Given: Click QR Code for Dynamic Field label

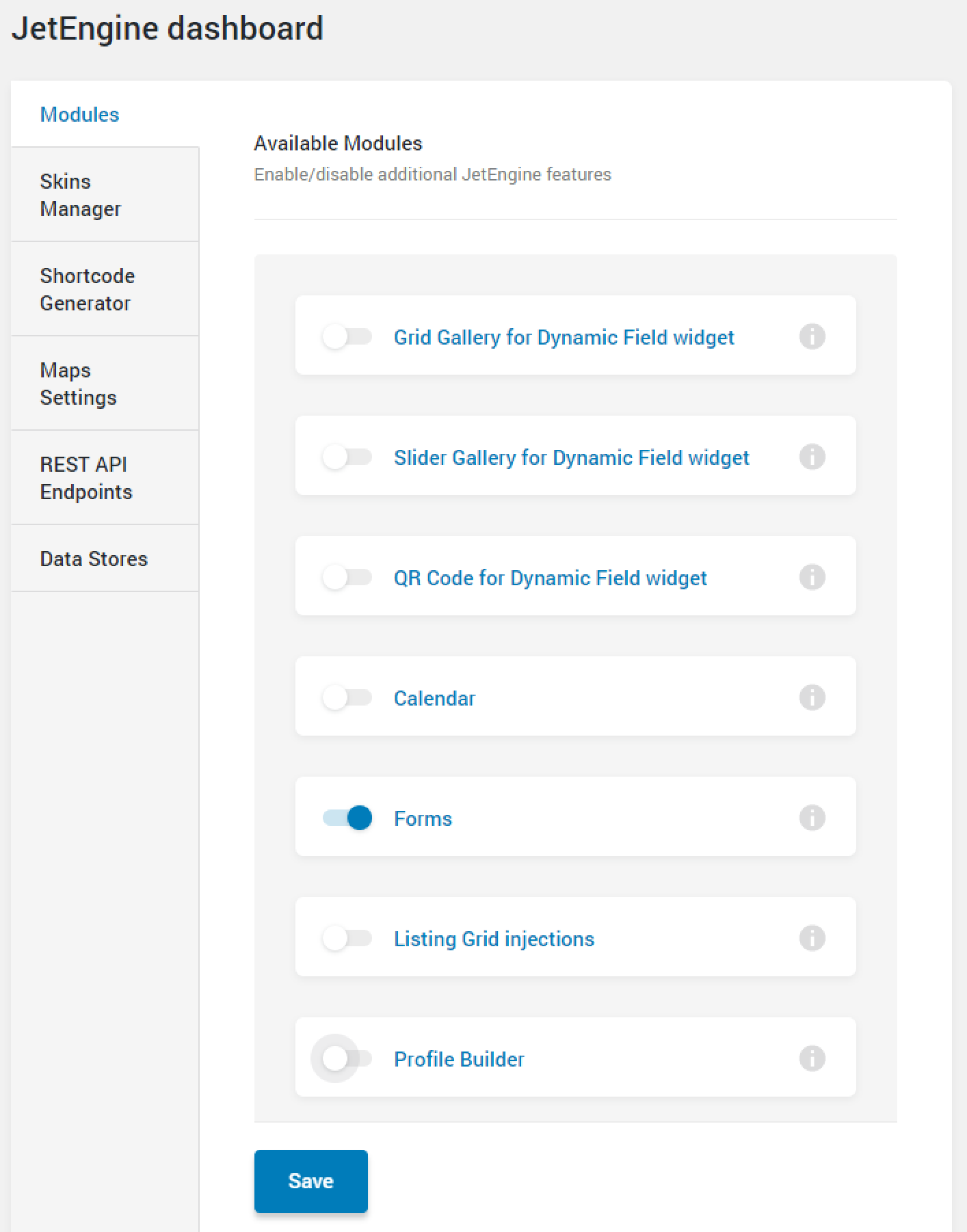Looking at the screenshot, I should click(x=551, y=578).
